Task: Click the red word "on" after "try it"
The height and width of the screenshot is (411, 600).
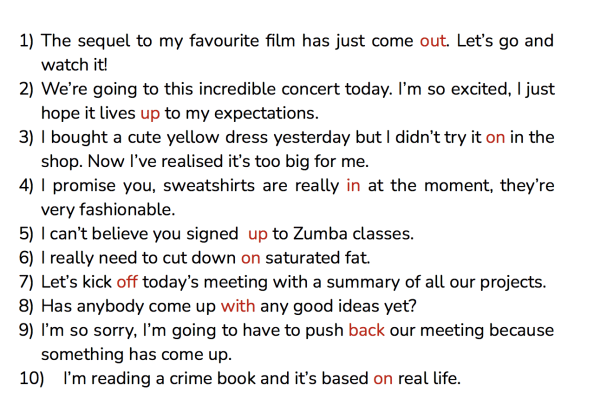Action: click(x=495, y=138)
